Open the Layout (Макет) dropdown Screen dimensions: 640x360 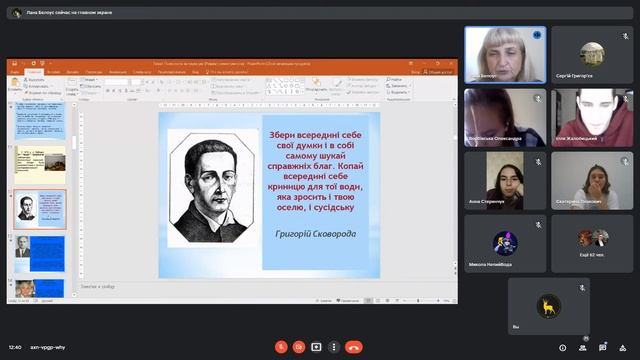(x=89, y=80)
